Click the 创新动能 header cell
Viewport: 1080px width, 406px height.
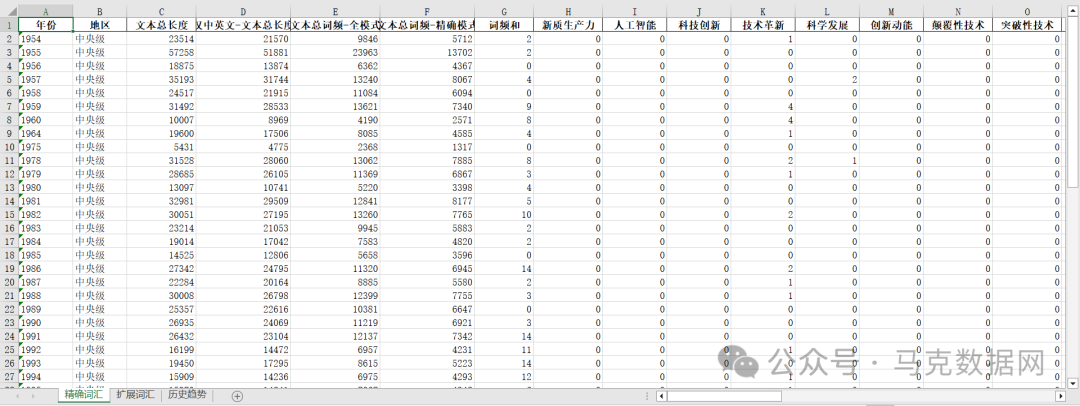point(891,25)
